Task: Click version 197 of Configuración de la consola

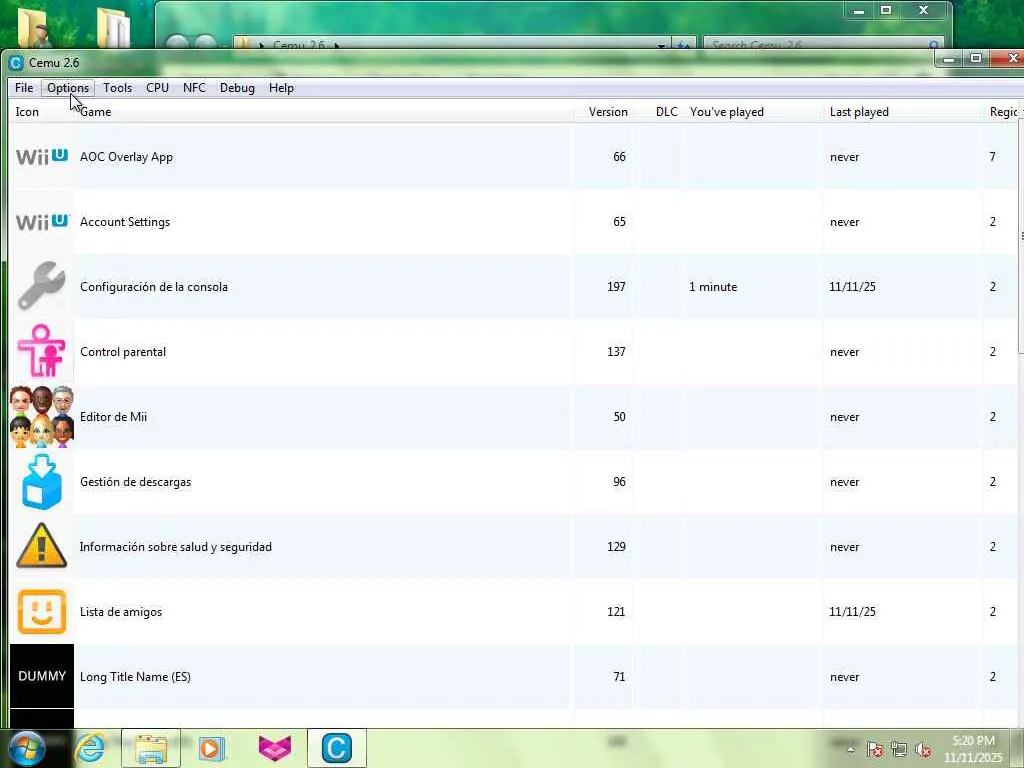Action: click(616, 287)
